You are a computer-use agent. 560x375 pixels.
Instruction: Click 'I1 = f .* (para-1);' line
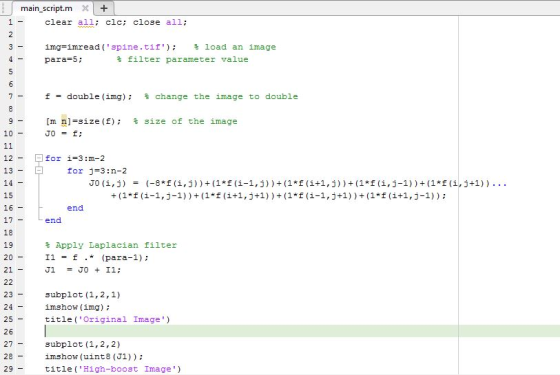coord(96,258)
